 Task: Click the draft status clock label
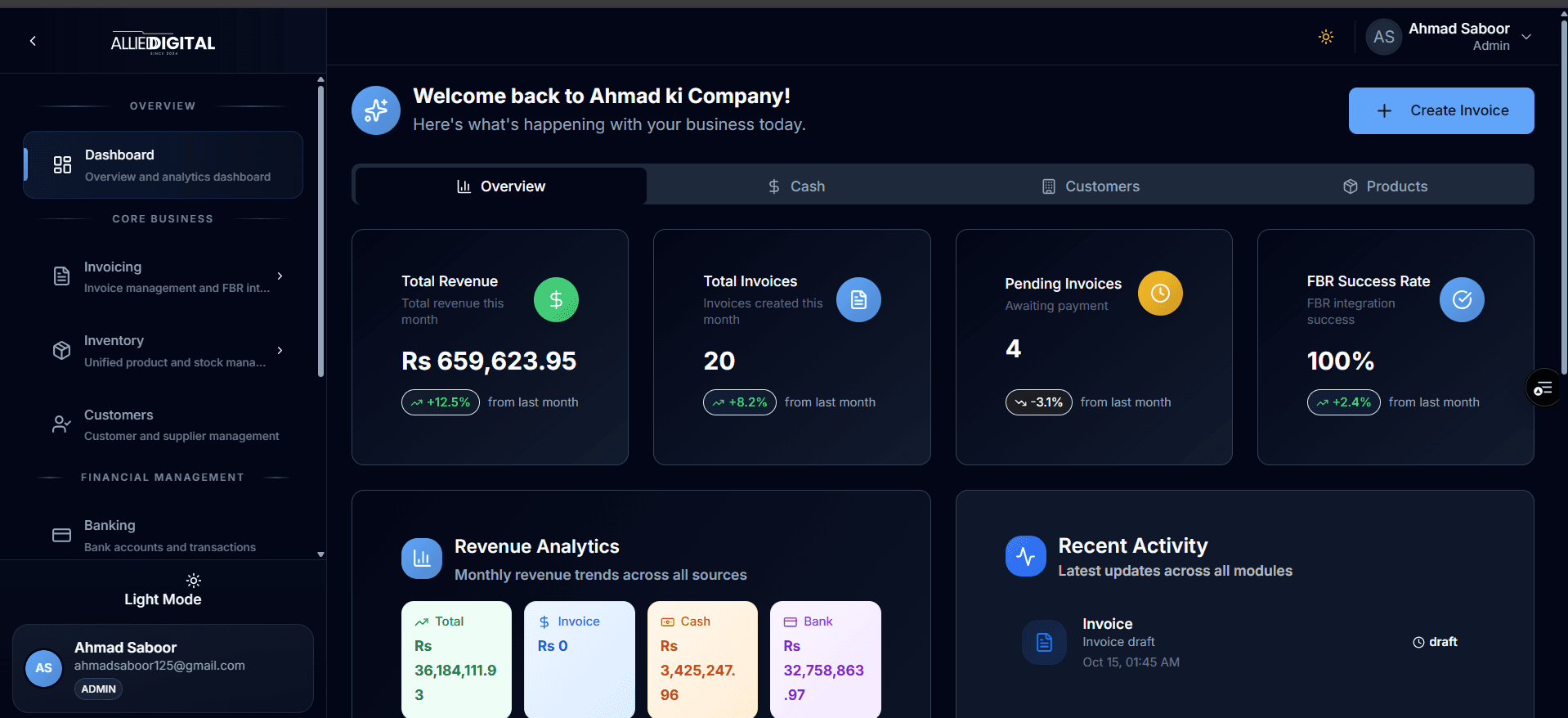point(1435,642)
